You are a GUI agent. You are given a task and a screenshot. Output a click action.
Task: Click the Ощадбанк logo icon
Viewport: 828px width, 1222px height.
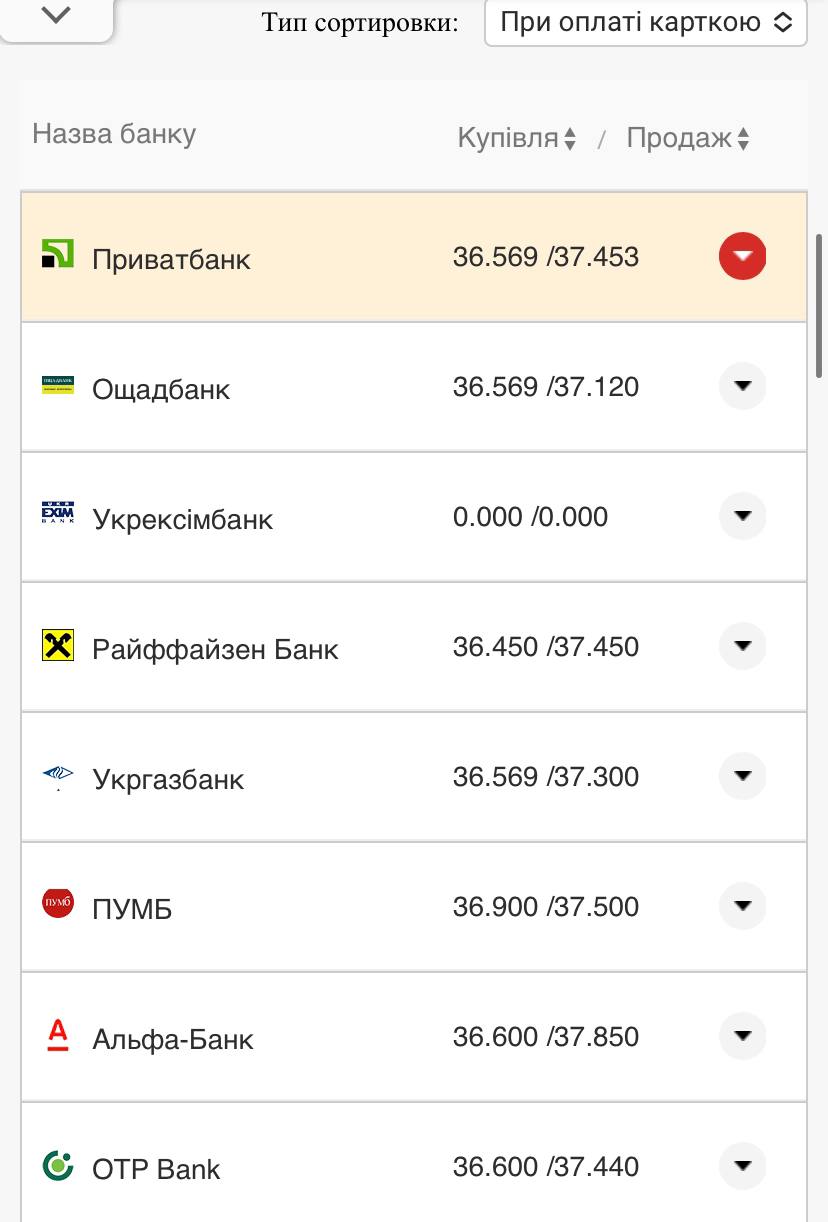(57, 385)
